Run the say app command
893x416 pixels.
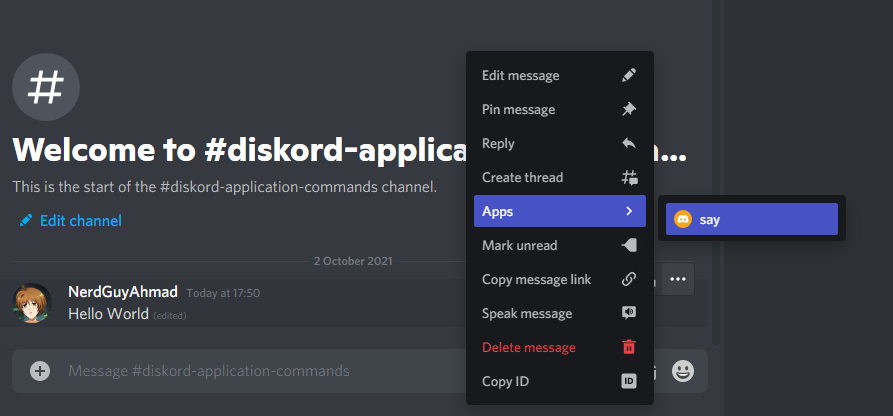(x=752, y=219)
